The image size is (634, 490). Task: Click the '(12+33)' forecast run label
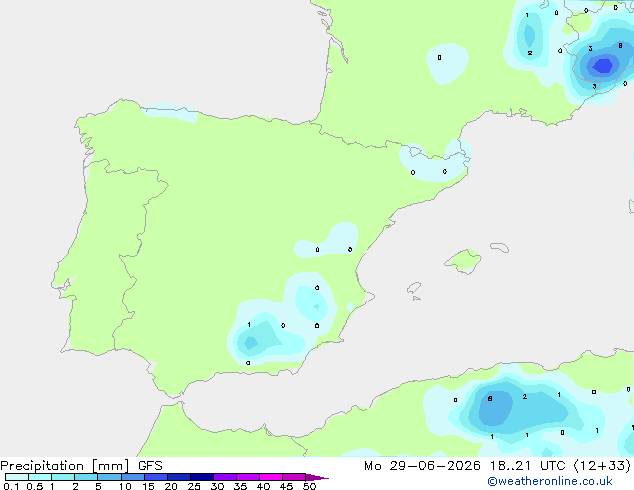tap(602, 466)
